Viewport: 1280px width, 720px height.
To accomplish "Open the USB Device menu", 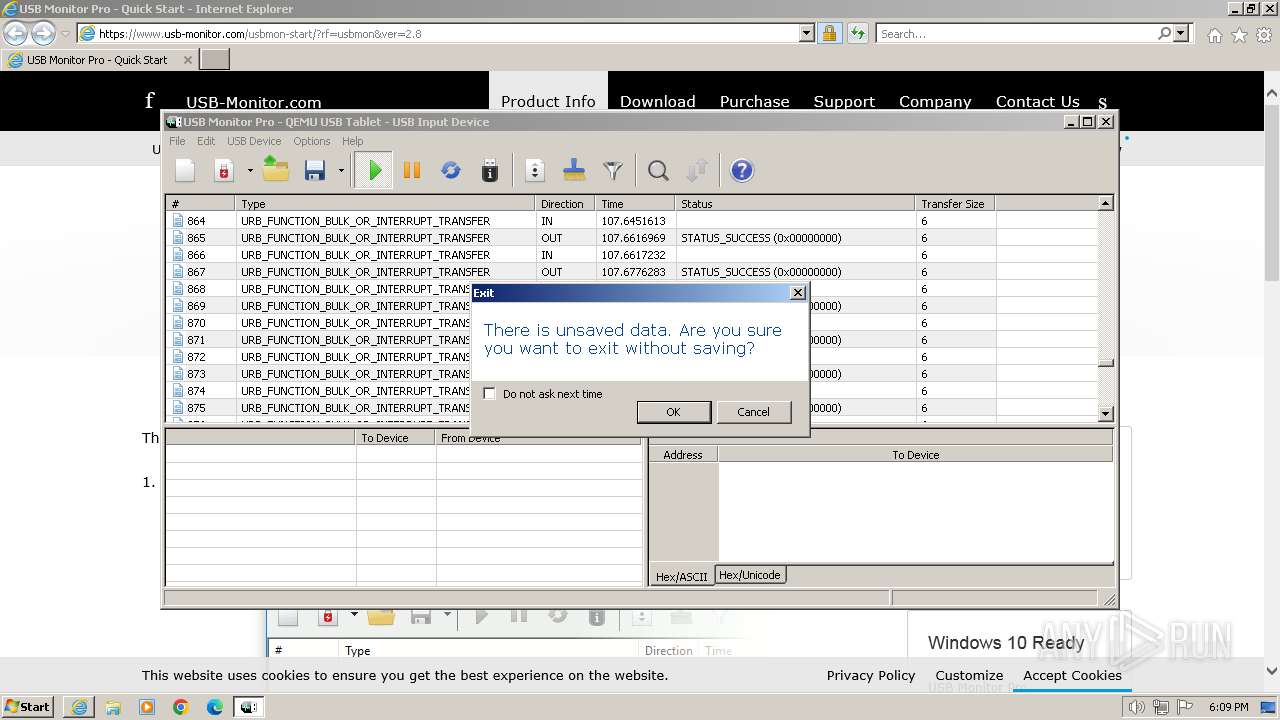I will click(x=254, y=141).
